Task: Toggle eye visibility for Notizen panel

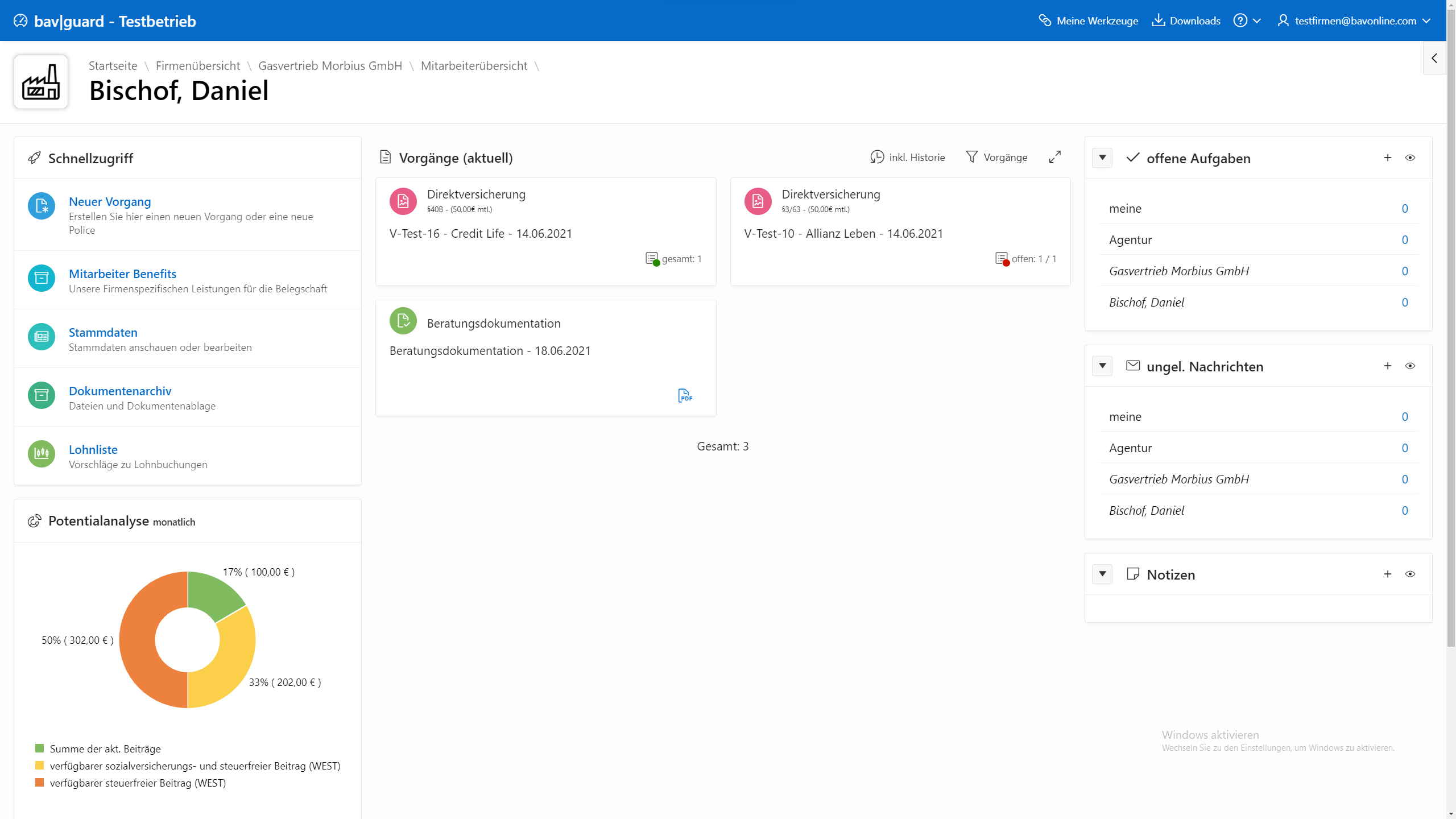Action: [x=1410, y=574]
